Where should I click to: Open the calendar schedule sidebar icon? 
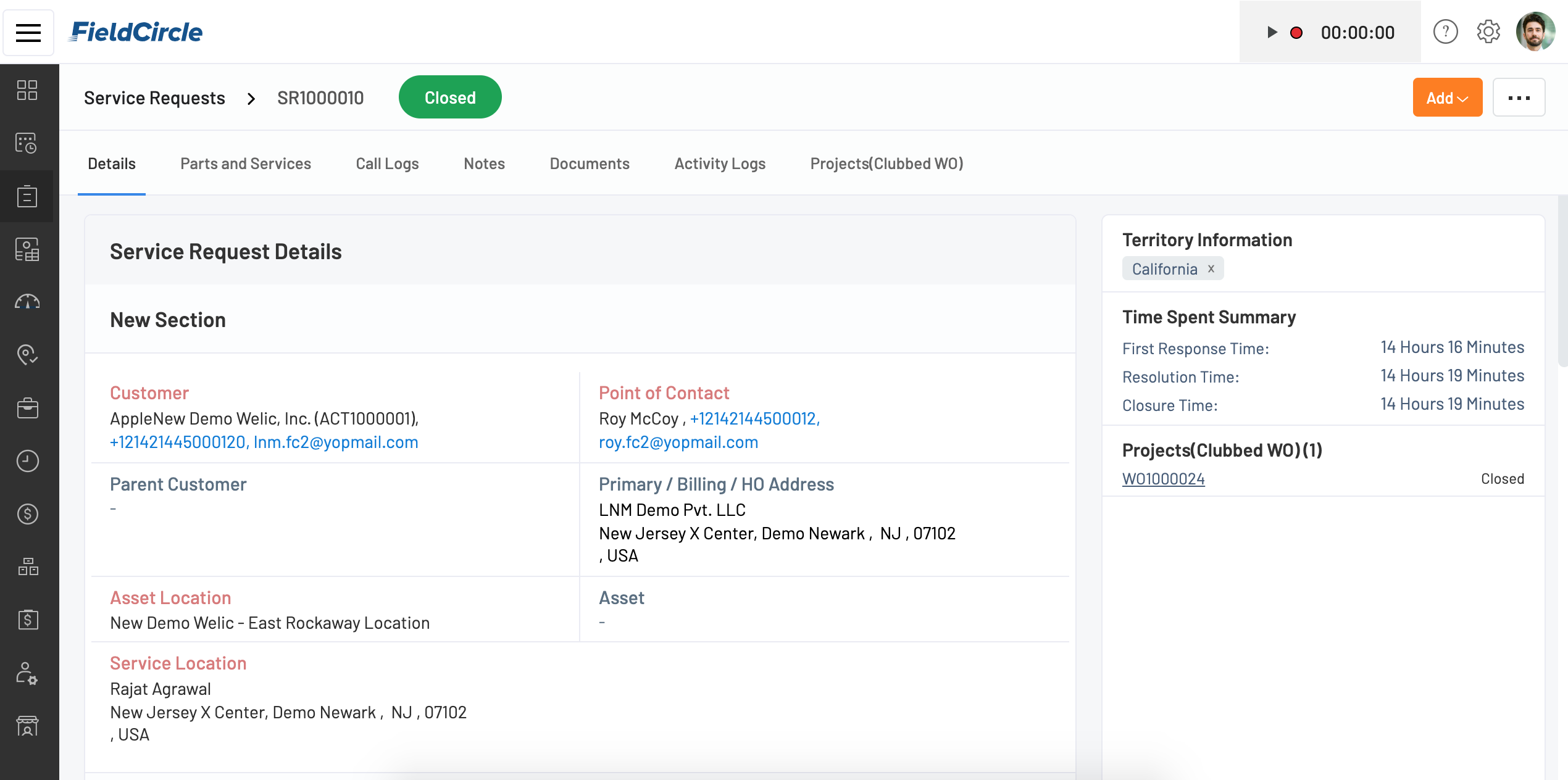tap(27, 143)
